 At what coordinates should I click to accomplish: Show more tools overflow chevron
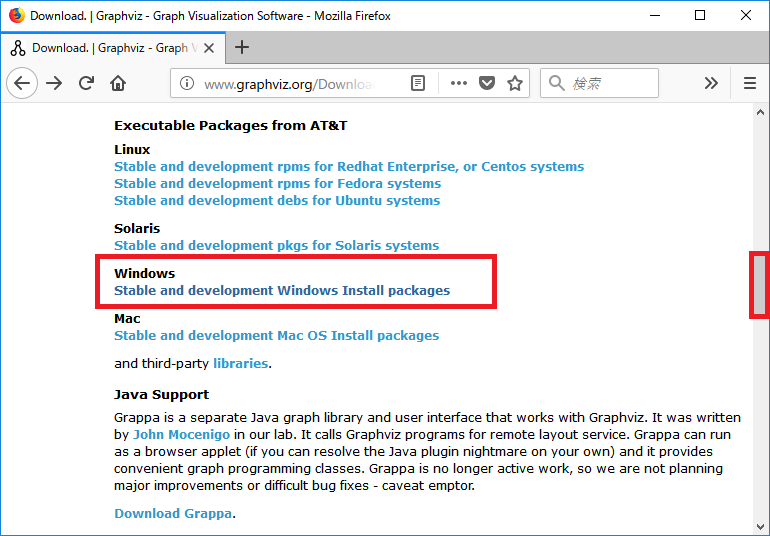point(711,84)
